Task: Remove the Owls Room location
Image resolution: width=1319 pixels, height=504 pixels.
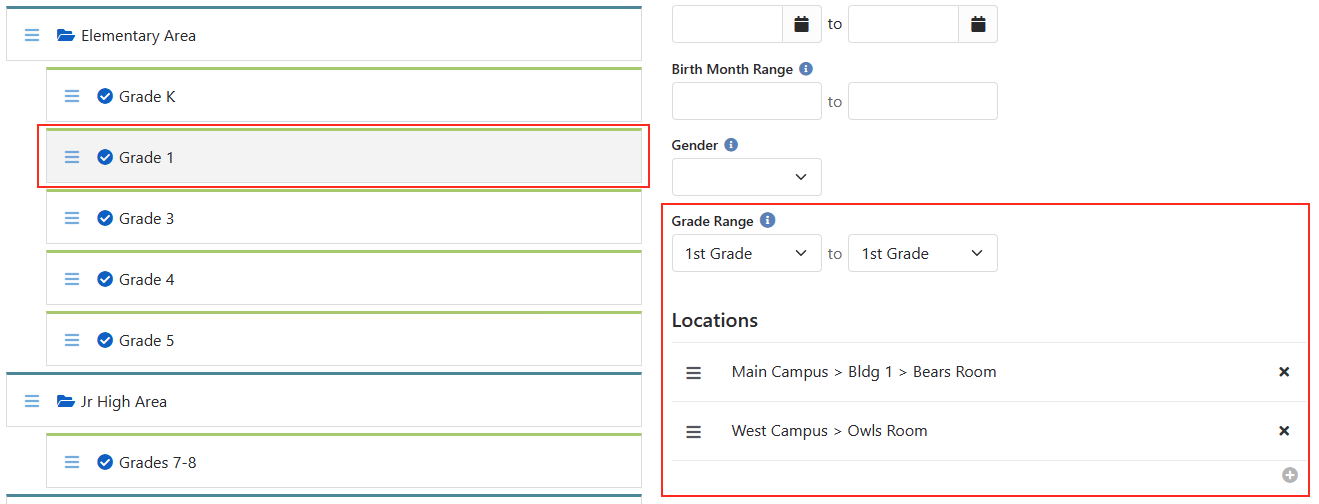Action: [1284, 431]
